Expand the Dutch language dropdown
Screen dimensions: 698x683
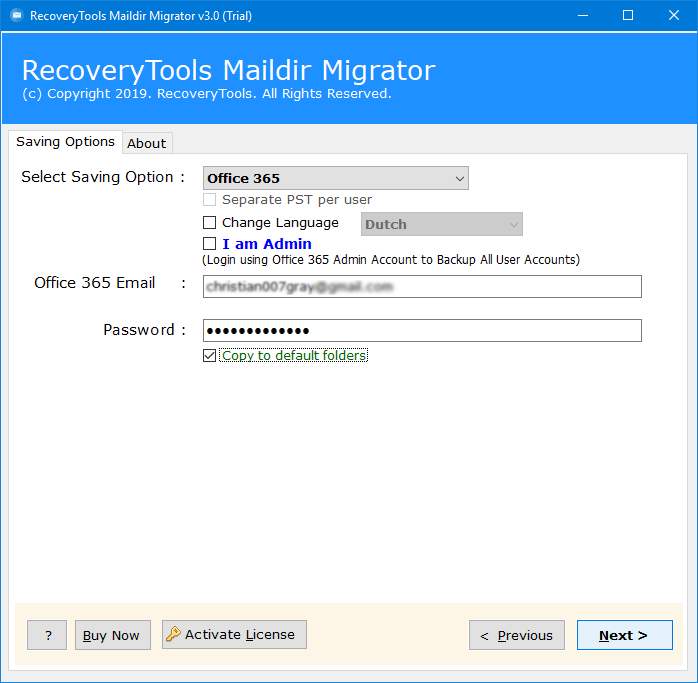(442, 224)
